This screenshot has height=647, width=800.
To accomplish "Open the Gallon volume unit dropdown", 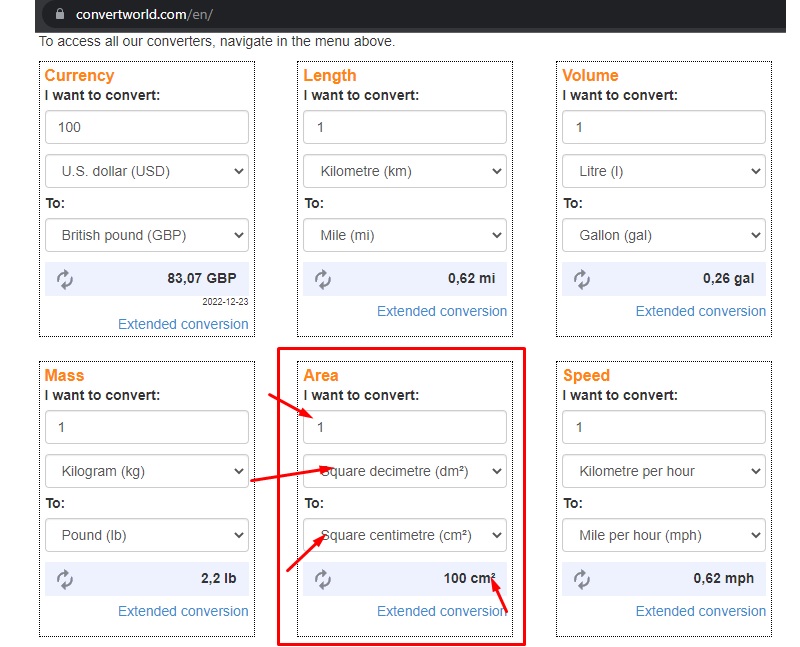I will pos(663,235).
